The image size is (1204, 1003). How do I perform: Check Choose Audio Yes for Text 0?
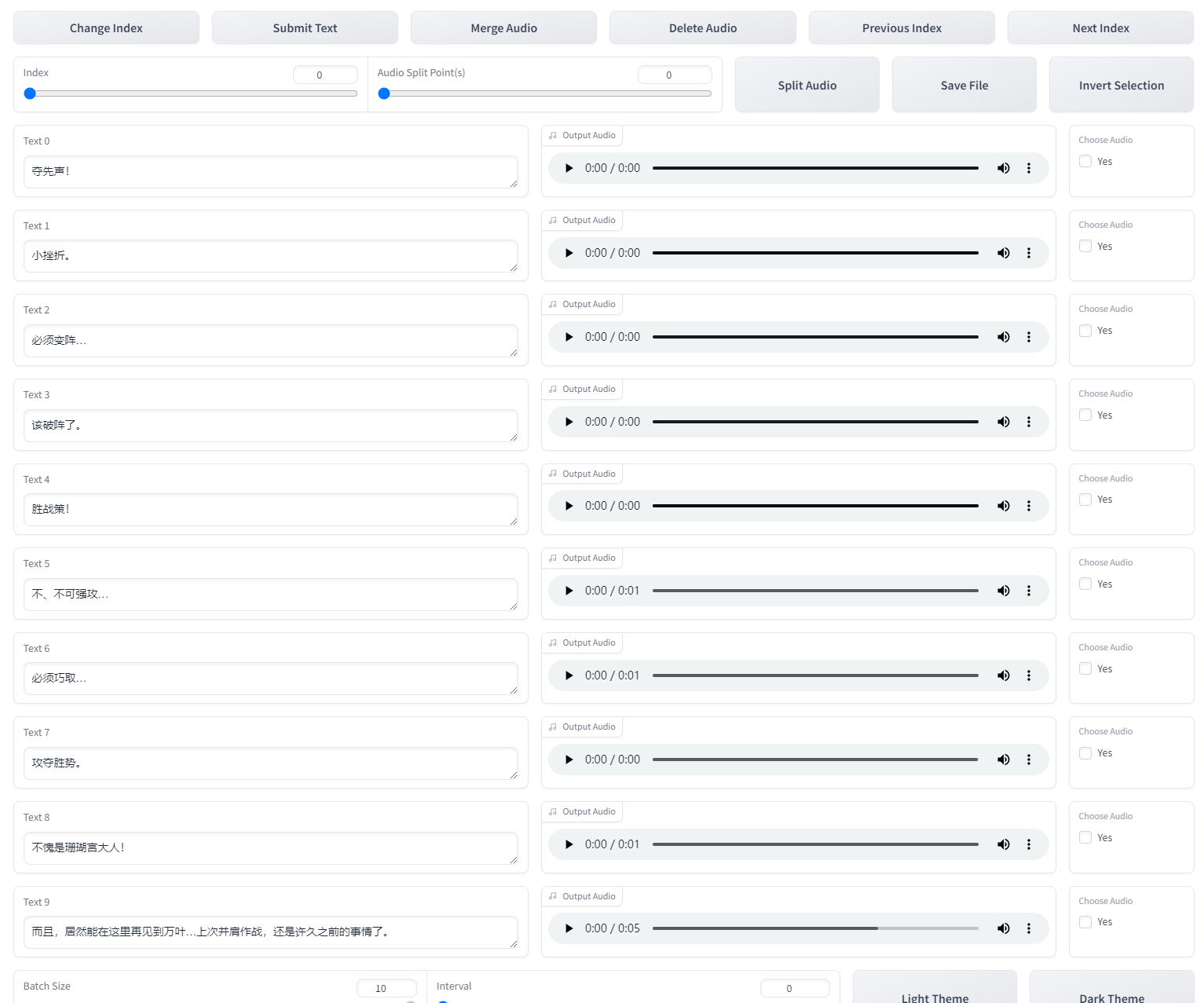click(x=1085, y=161)
